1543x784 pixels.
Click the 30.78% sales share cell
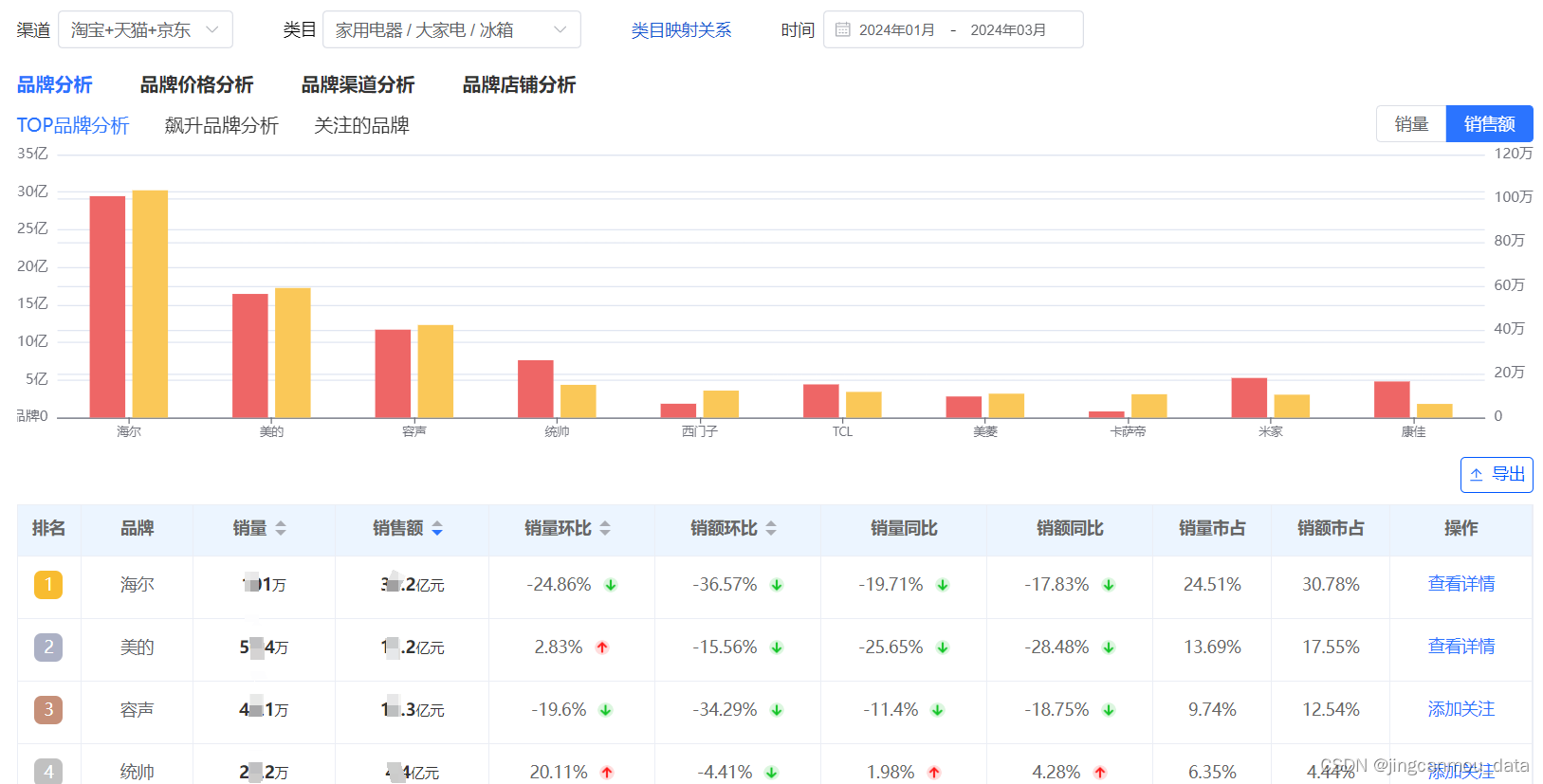[1331, 585]
